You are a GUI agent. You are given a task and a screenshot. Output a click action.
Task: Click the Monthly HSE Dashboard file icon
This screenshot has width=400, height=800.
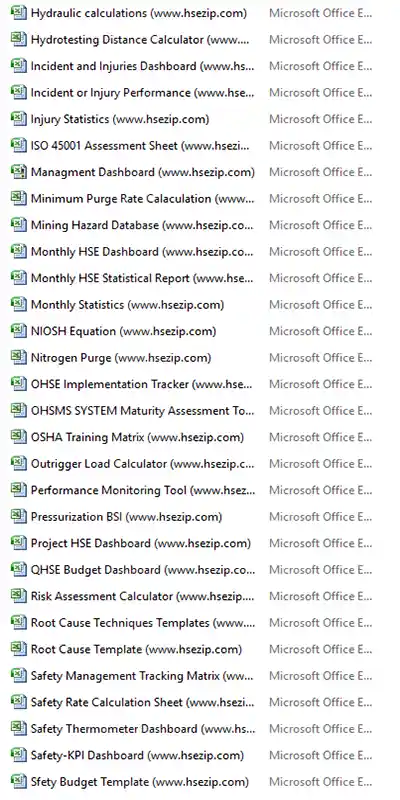[x=19, y=252]
